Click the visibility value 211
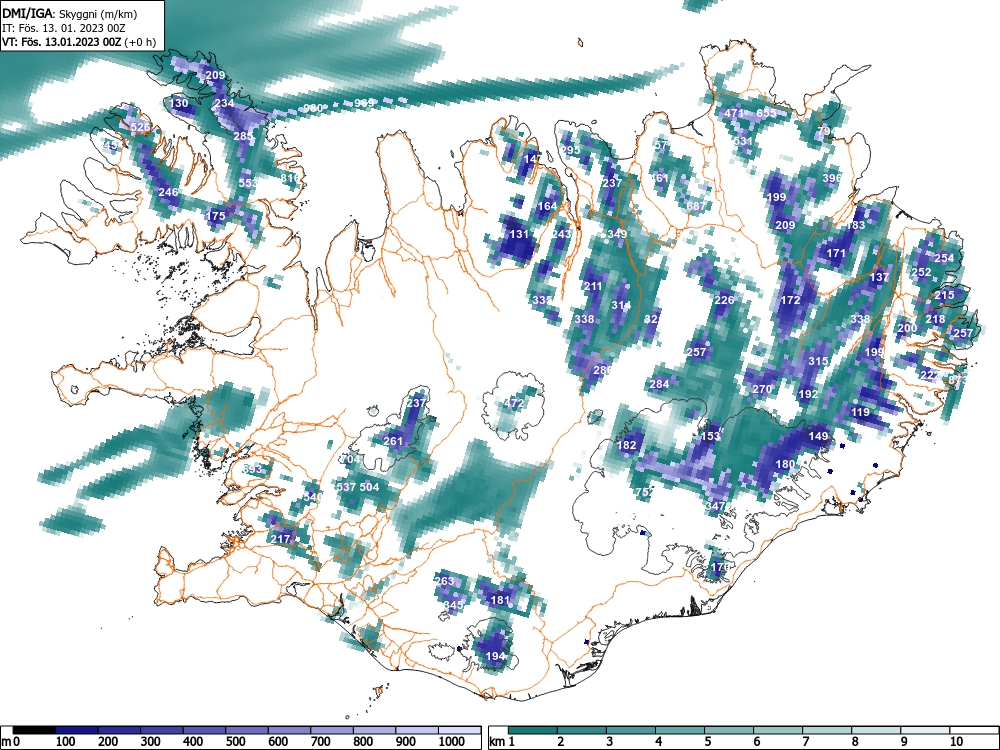Screen dimensions: 1000x750 pyautogui.click(x=593, y=286)
